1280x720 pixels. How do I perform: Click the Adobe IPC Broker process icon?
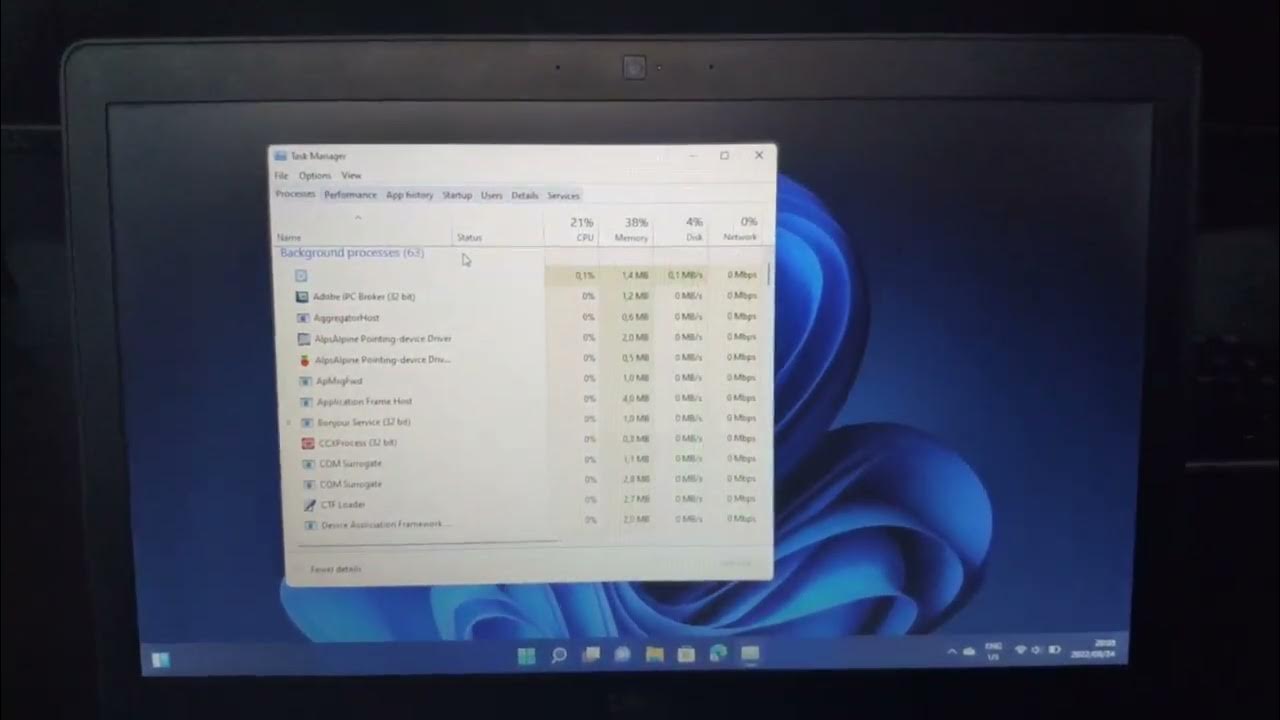(302, 296)
